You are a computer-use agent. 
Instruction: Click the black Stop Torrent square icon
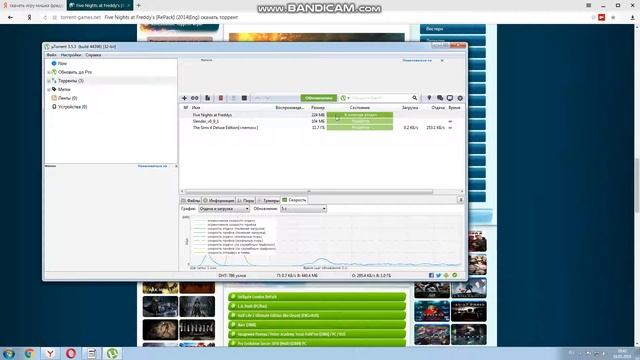pyautogui.click(x=244, y=98)
